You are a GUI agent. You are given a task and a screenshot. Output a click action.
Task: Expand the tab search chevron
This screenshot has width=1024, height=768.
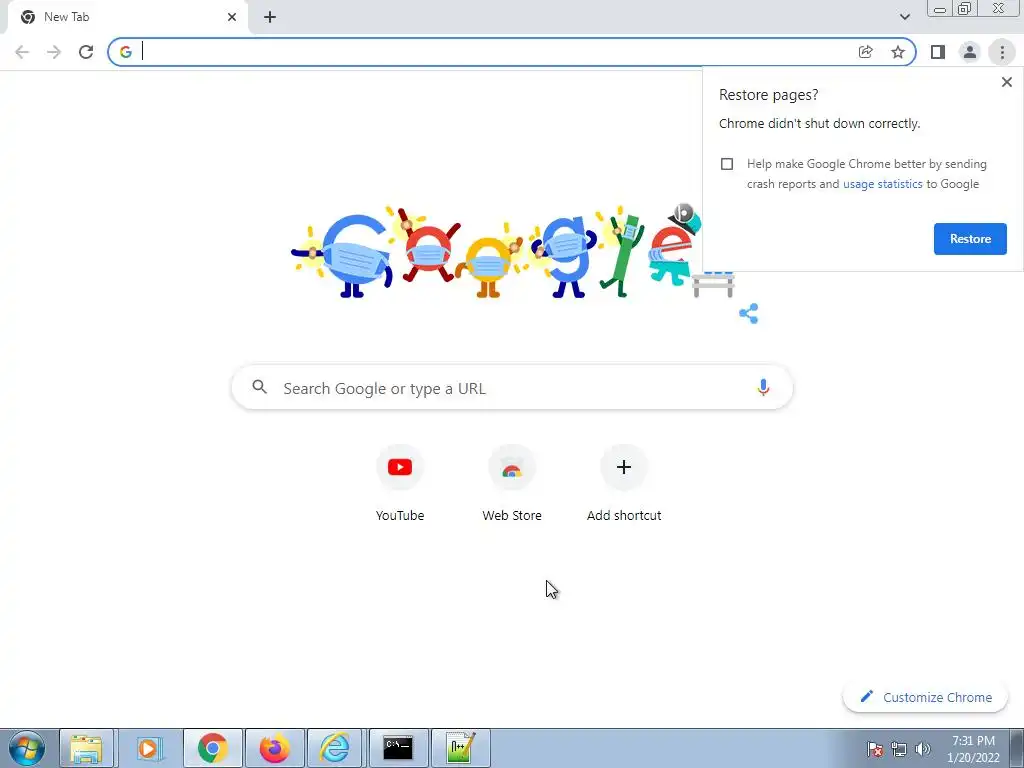point(904,17)
